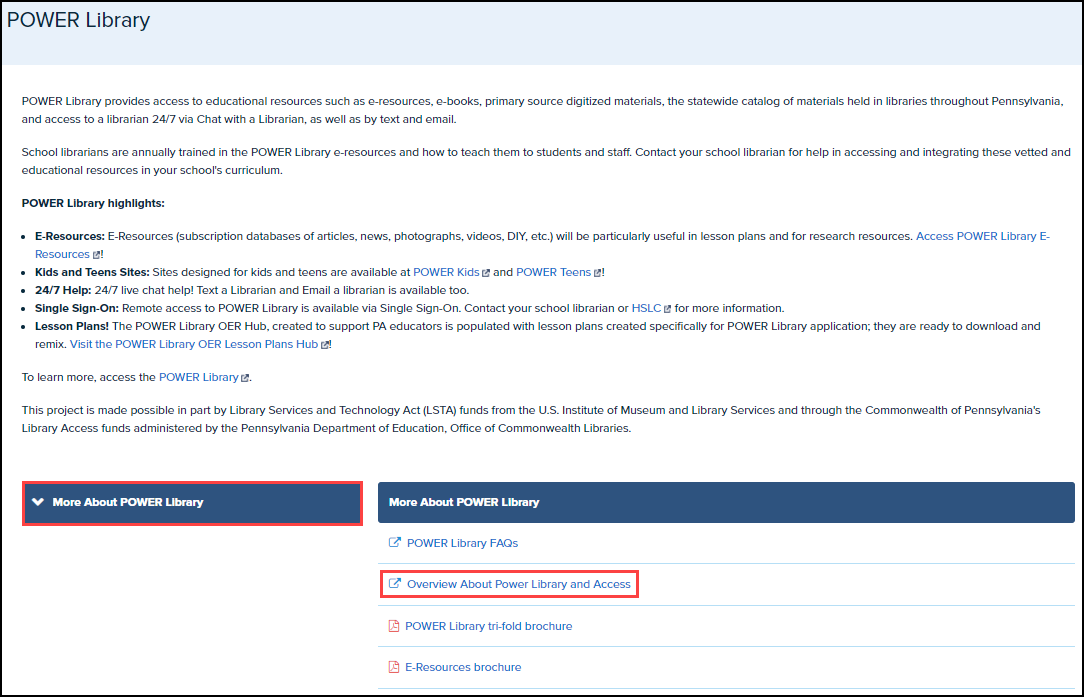Open the E-Resources brochure link
The width and height of the screenshot is (1084, 697).
(x=462, y=667)
